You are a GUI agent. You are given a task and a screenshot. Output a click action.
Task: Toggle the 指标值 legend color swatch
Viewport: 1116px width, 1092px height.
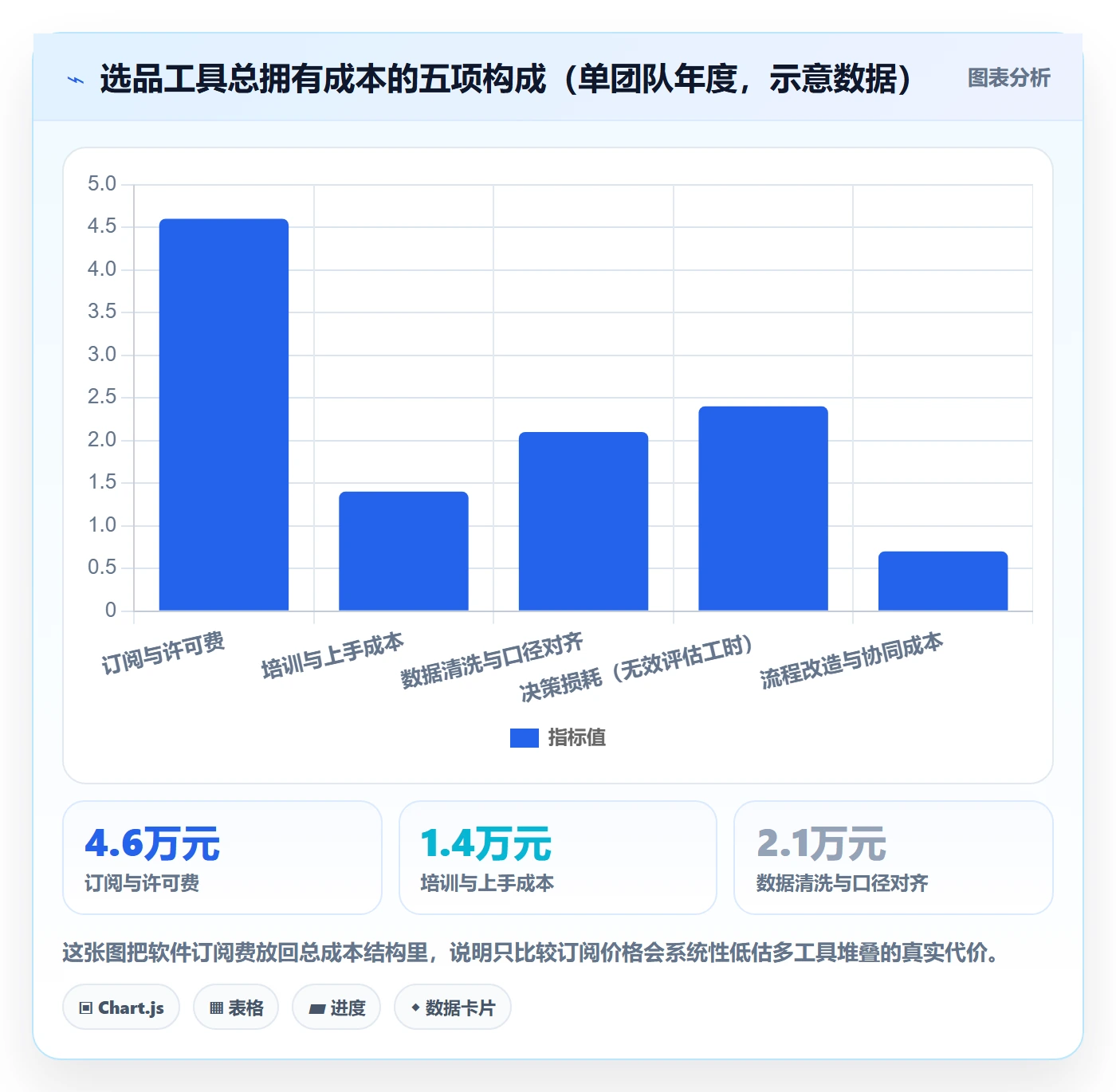525,738
